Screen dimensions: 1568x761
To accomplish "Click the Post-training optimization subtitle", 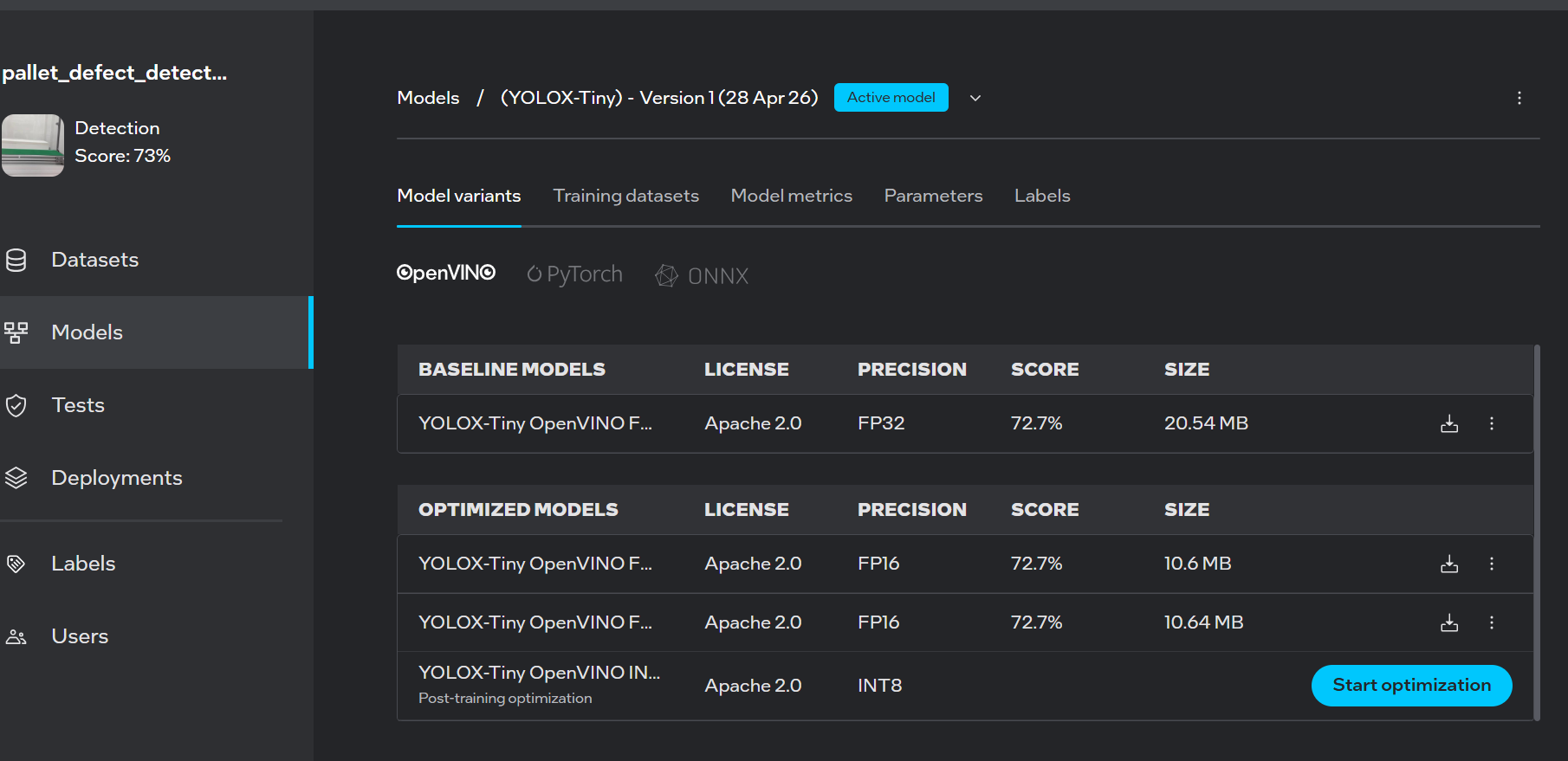I will coord(505,698).
